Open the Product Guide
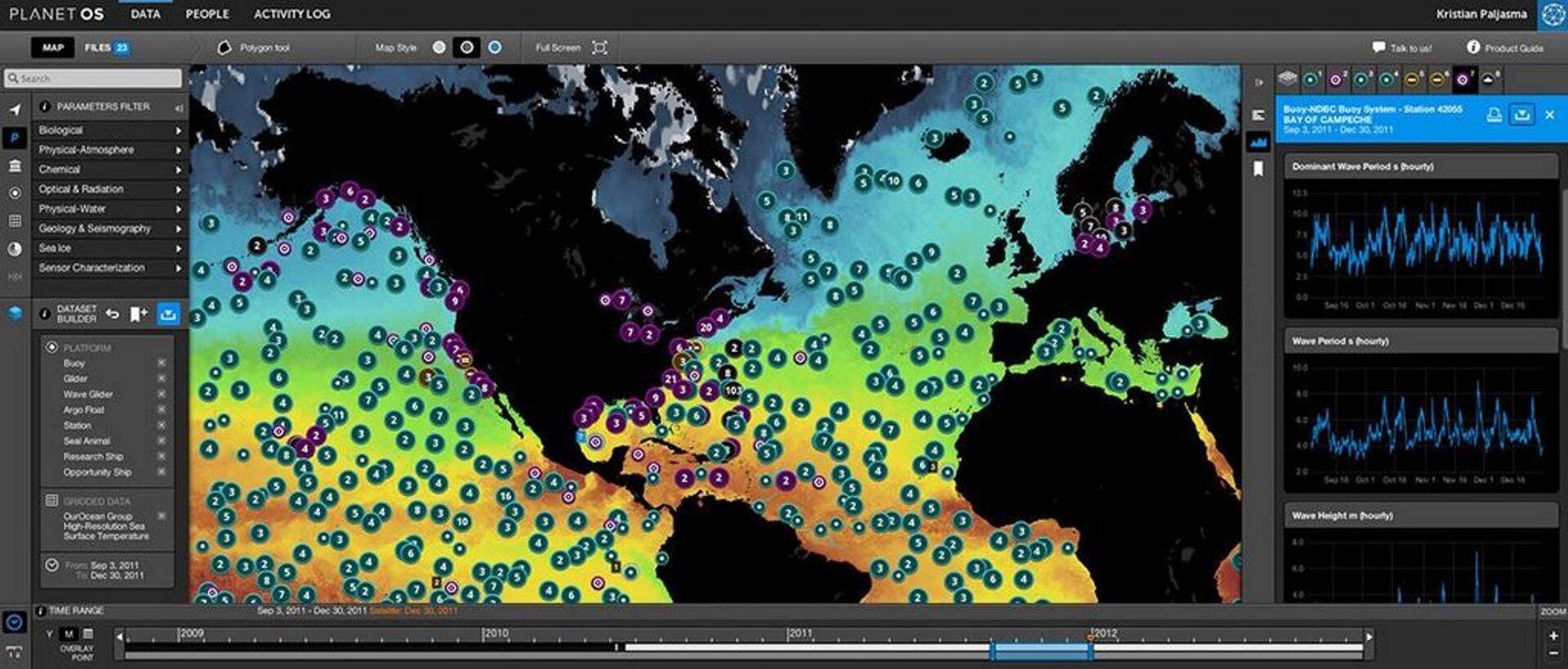 (x=1505, y=48)
